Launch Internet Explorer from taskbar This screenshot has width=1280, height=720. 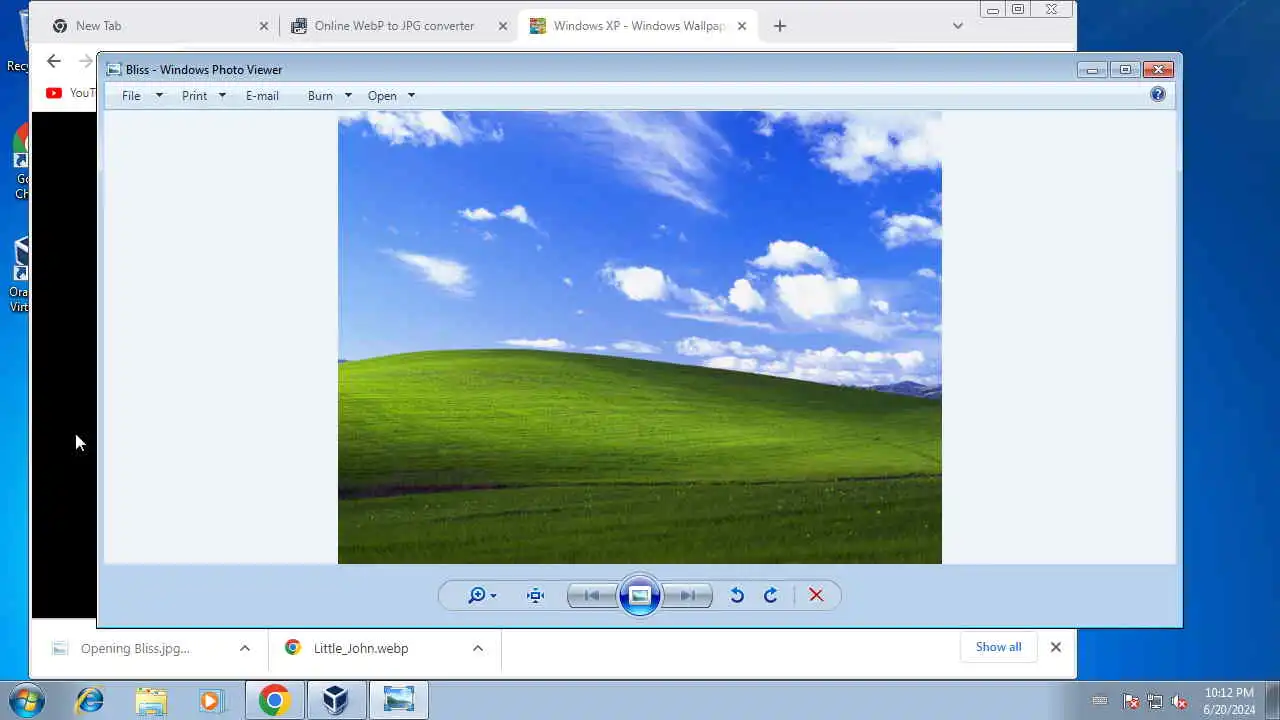click(x=90, y=700)
